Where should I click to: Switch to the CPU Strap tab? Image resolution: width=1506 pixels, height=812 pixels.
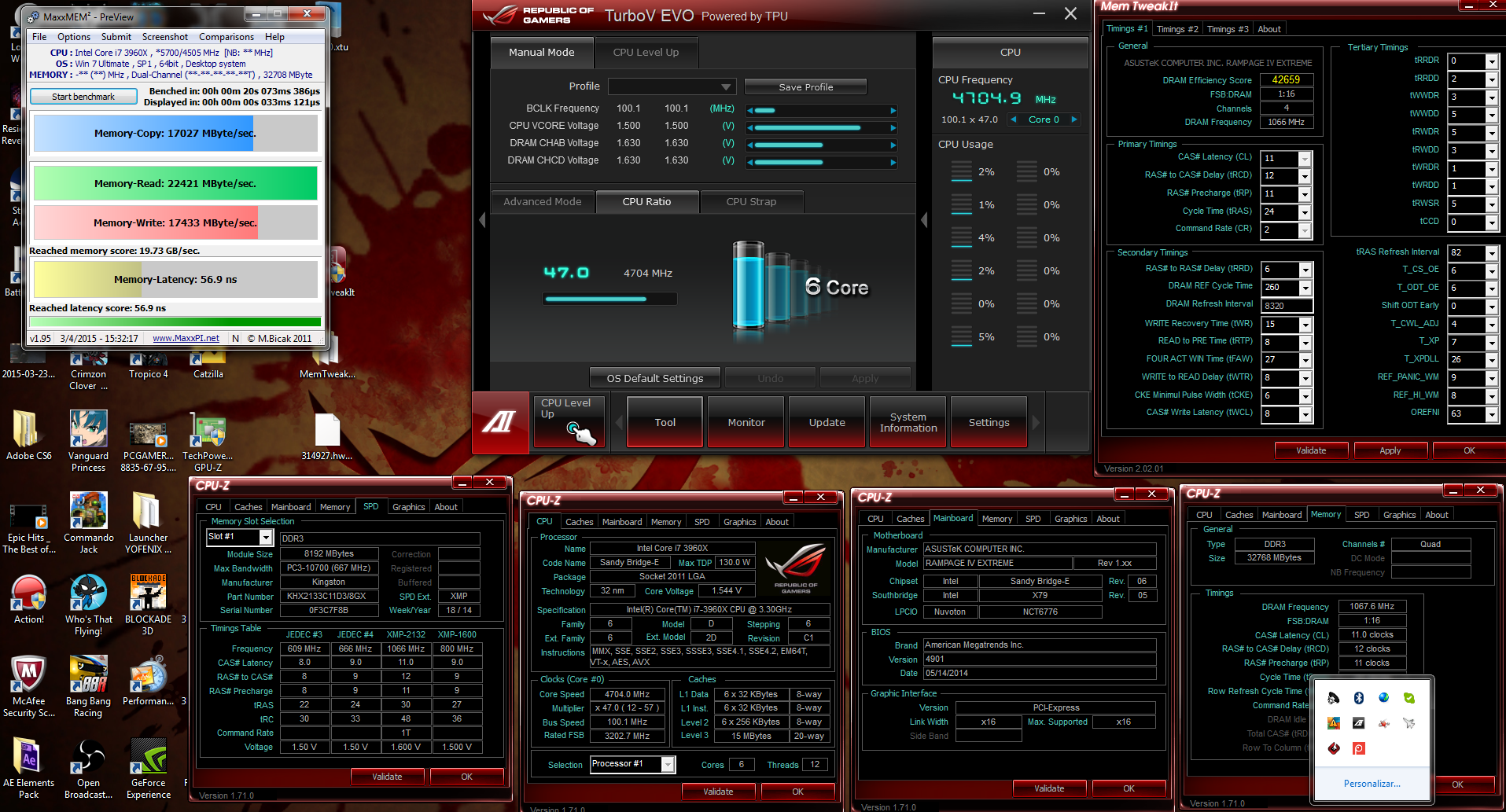[751, 202]
